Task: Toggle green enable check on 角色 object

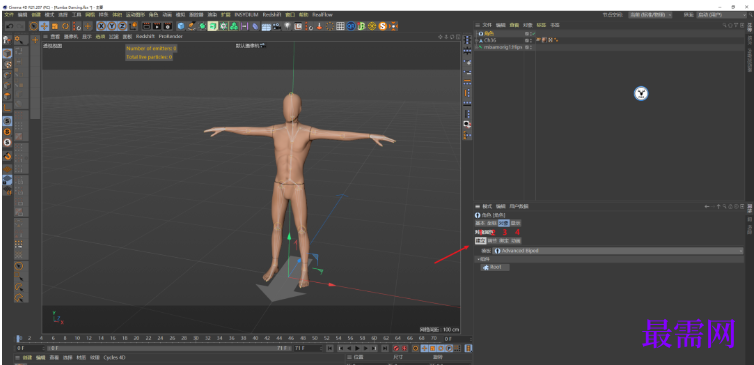Action: click(x=533, y=34)
